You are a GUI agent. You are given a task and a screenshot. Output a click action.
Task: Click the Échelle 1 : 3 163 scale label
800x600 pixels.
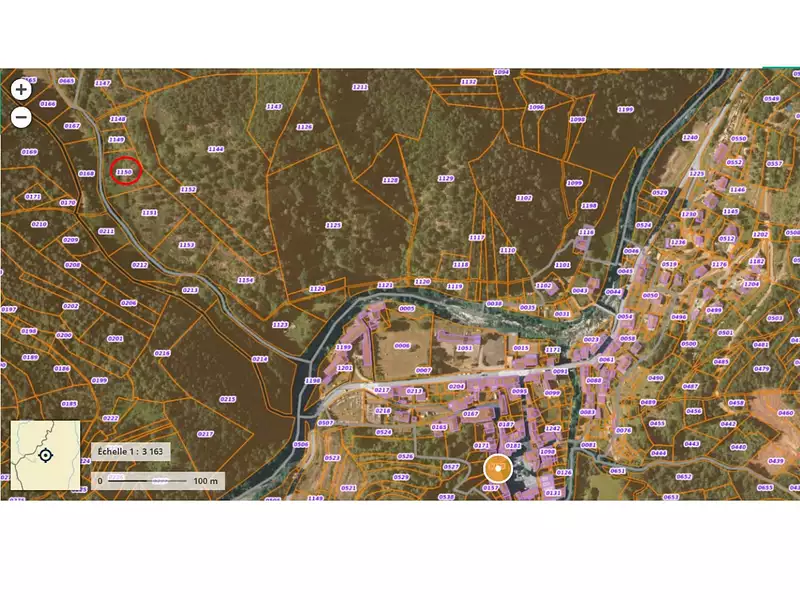(x=131, y=452)
